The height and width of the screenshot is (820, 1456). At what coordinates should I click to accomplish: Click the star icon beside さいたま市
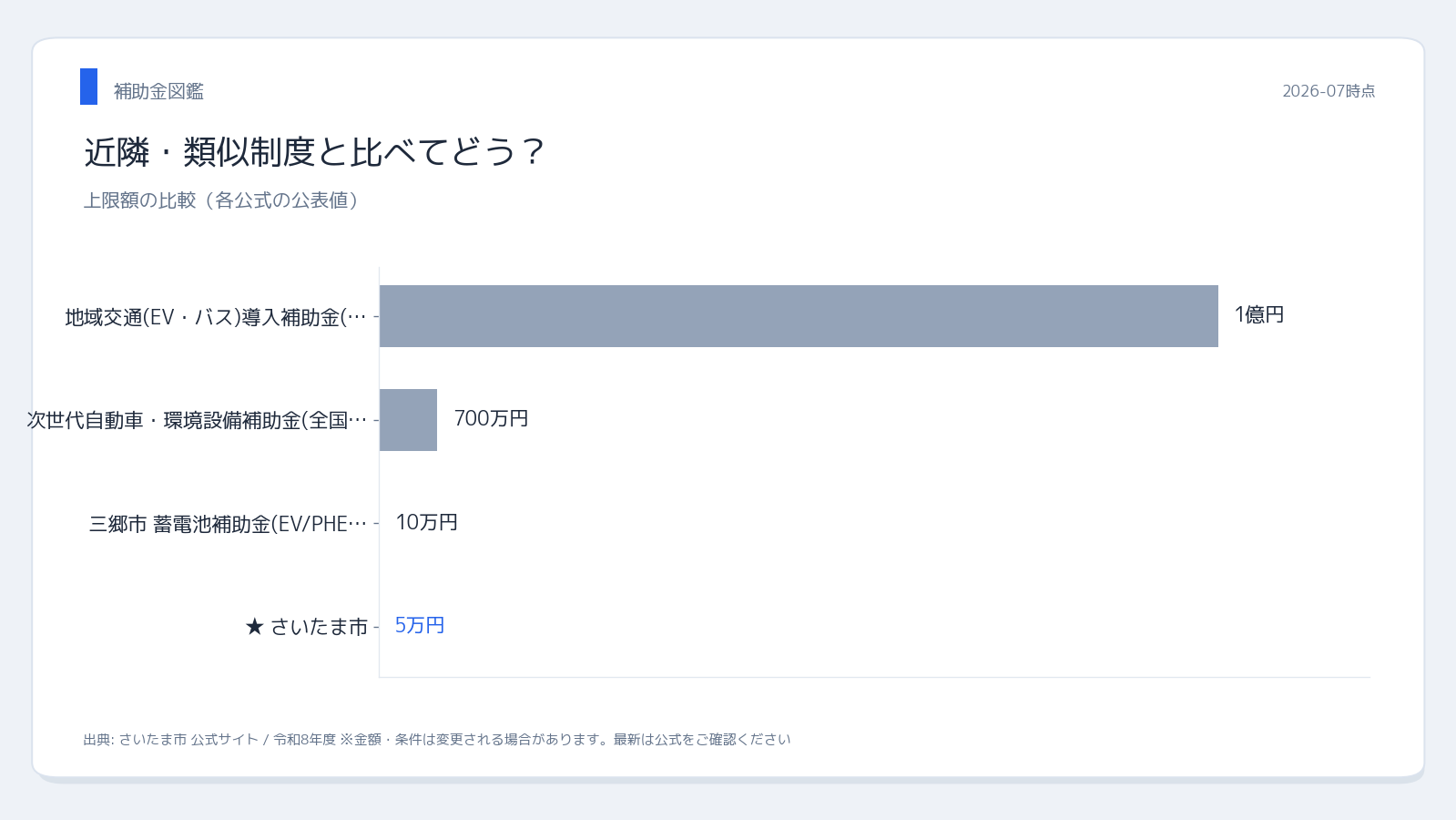click(254, 627)
